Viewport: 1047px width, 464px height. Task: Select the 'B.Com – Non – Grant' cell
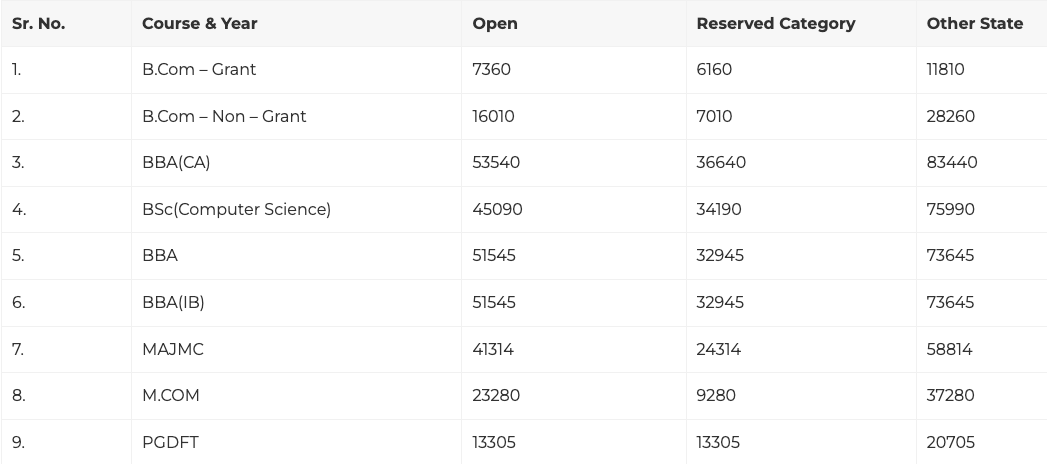click(x=224, y=116)
